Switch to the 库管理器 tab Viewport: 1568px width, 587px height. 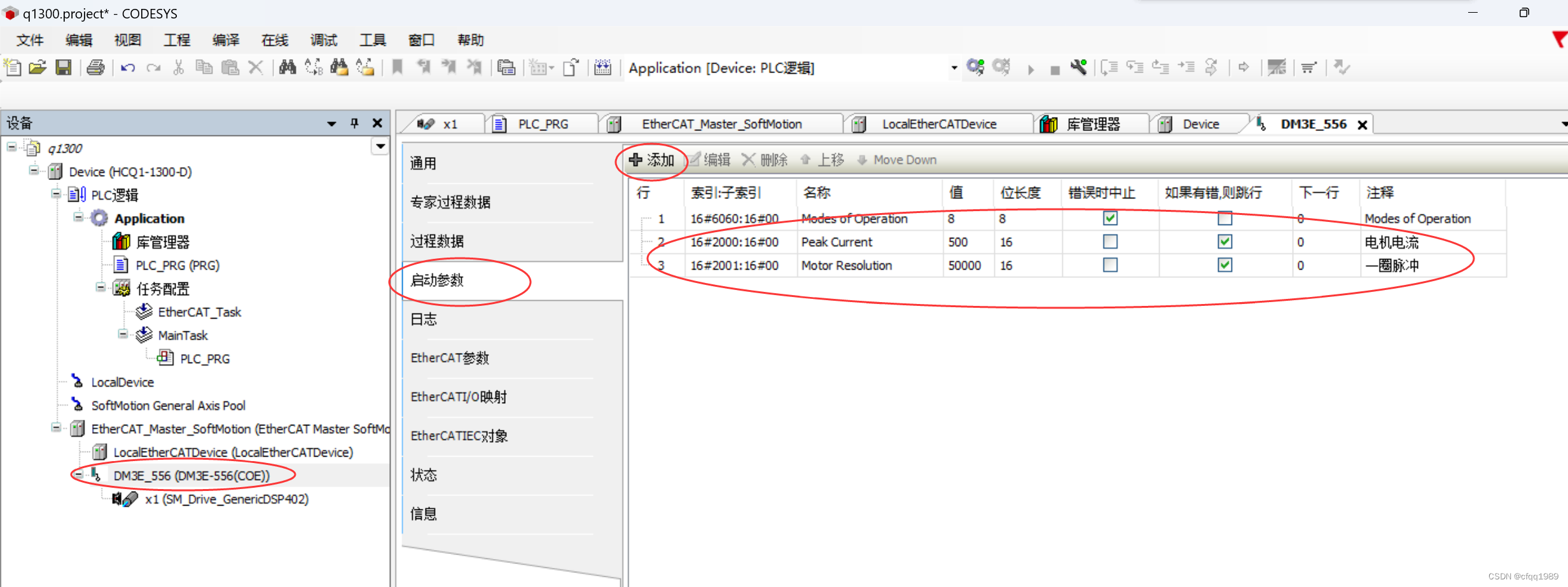click(1092, 124)
